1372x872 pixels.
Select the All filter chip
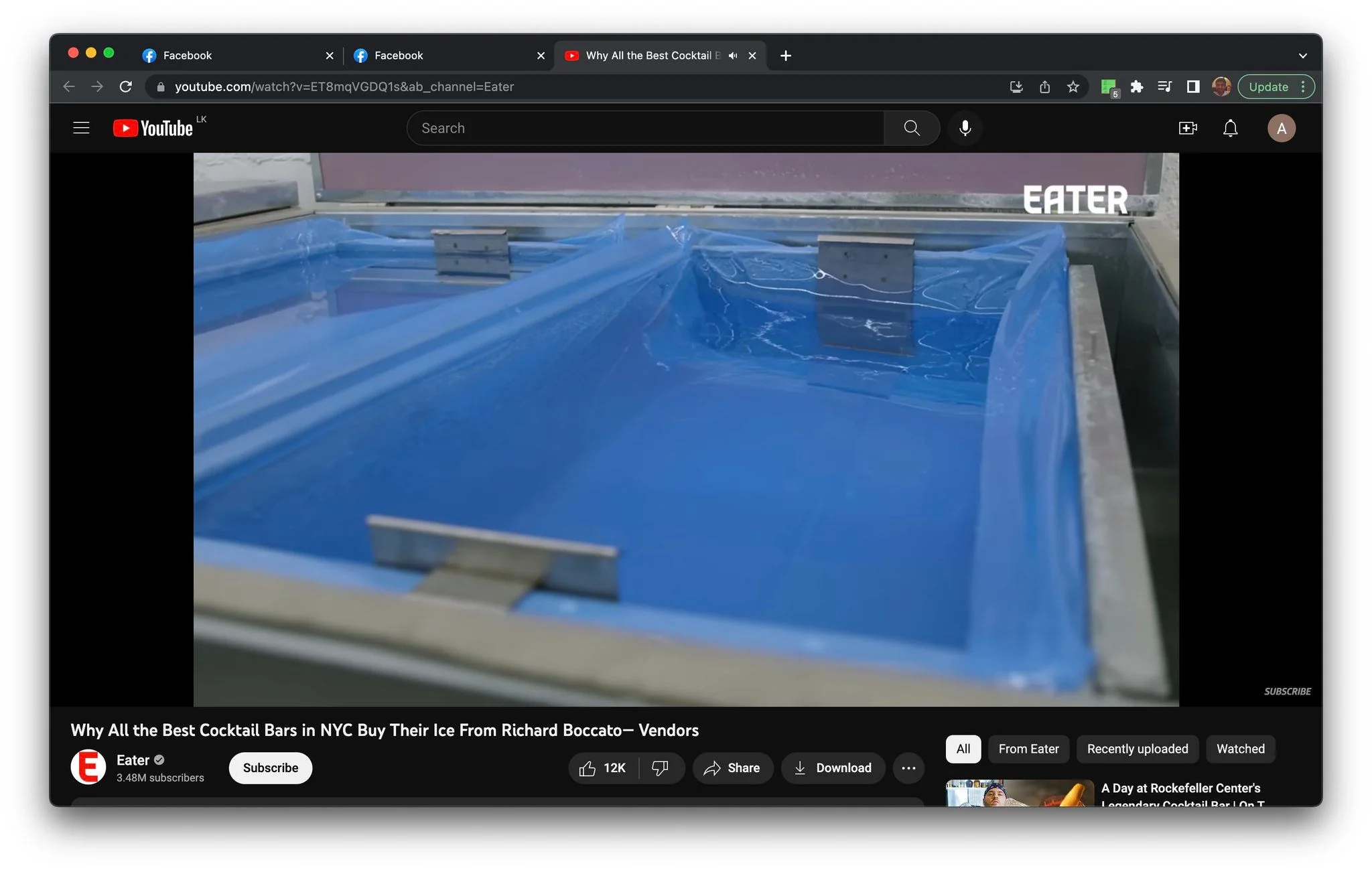[963, 749]
